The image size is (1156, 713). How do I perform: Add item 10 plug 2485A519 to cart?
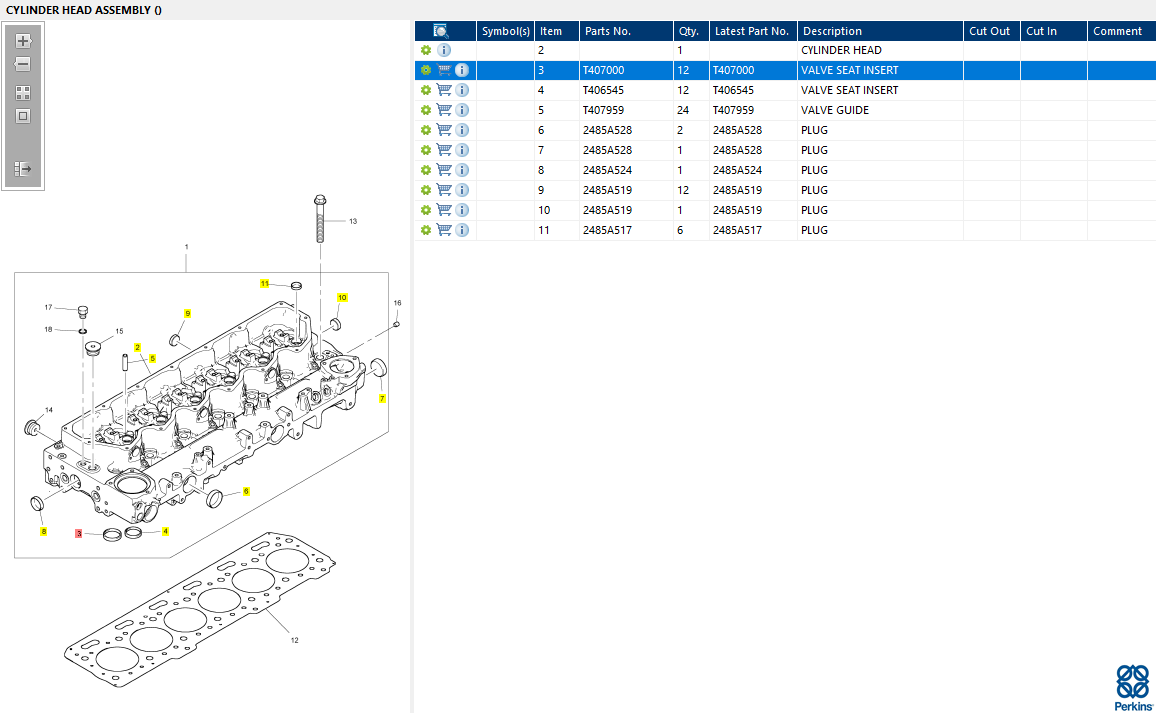coord(444,209)
